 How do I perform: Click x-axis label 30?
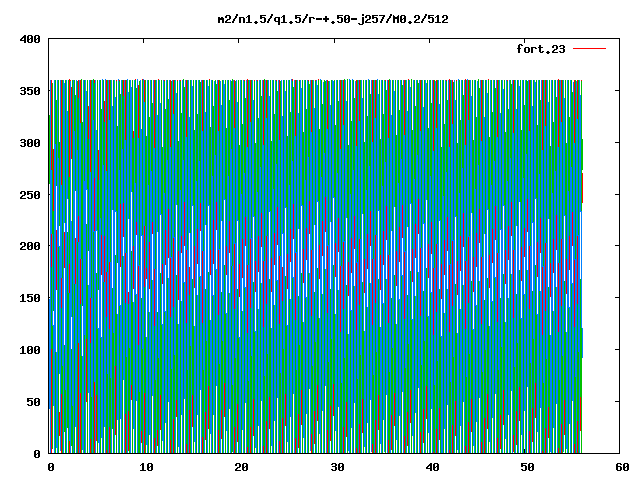337,467
